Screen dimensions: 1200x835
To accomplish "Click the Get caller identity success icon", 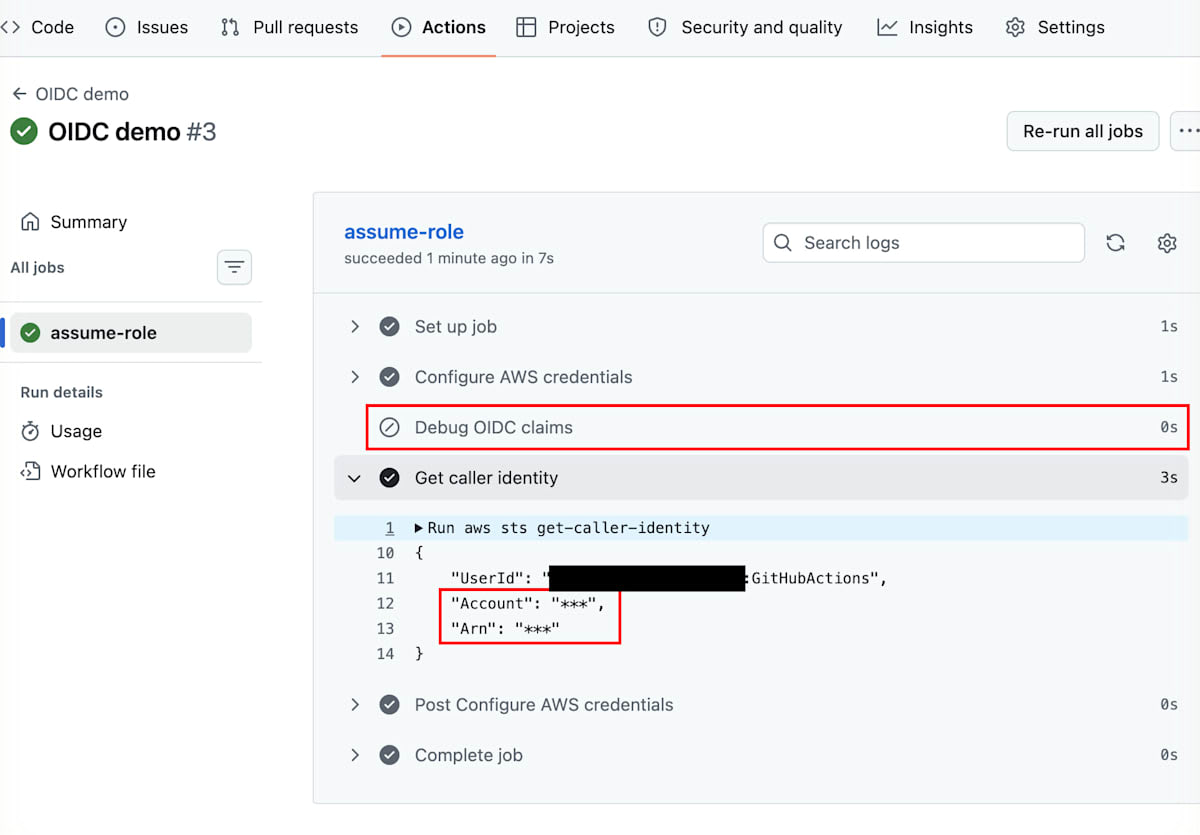I will pos(390,478).
